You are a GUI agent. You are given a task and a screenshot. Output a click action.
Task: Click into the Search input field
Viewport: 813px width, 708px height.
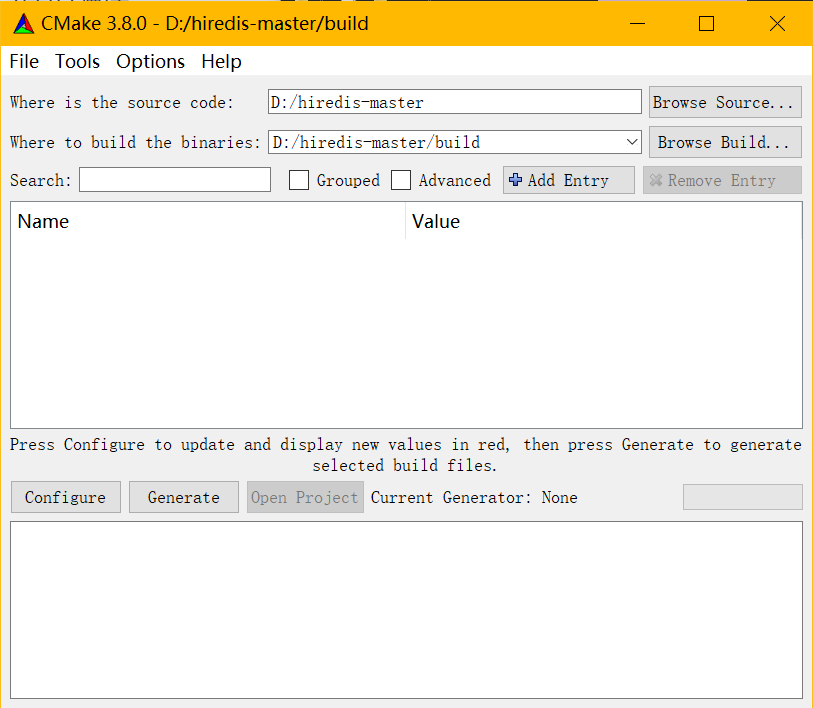(x=175, y=180)
